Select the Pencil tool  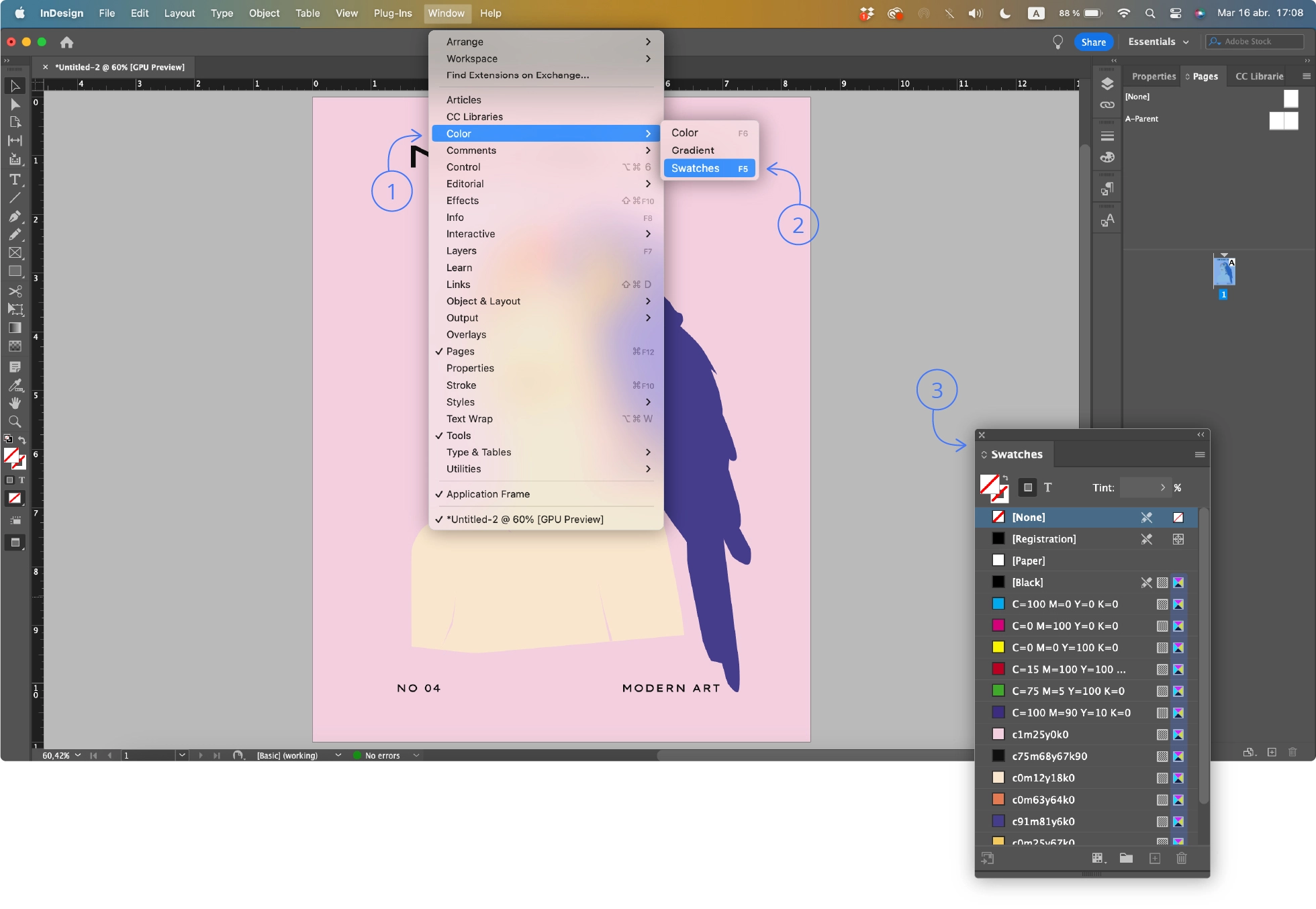[x=15, y=234]
